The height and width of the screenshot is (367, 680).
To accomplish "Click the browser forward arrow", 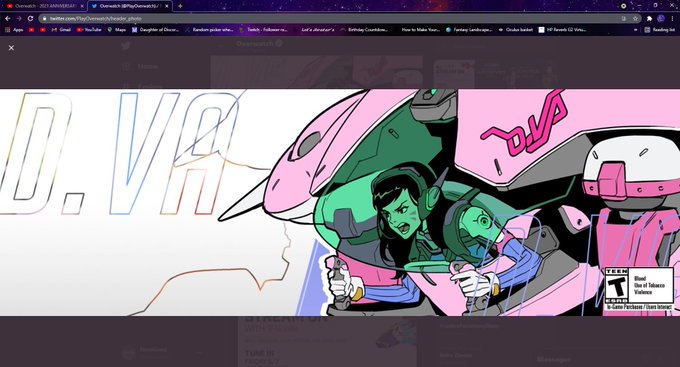I will tap(19, 19).
